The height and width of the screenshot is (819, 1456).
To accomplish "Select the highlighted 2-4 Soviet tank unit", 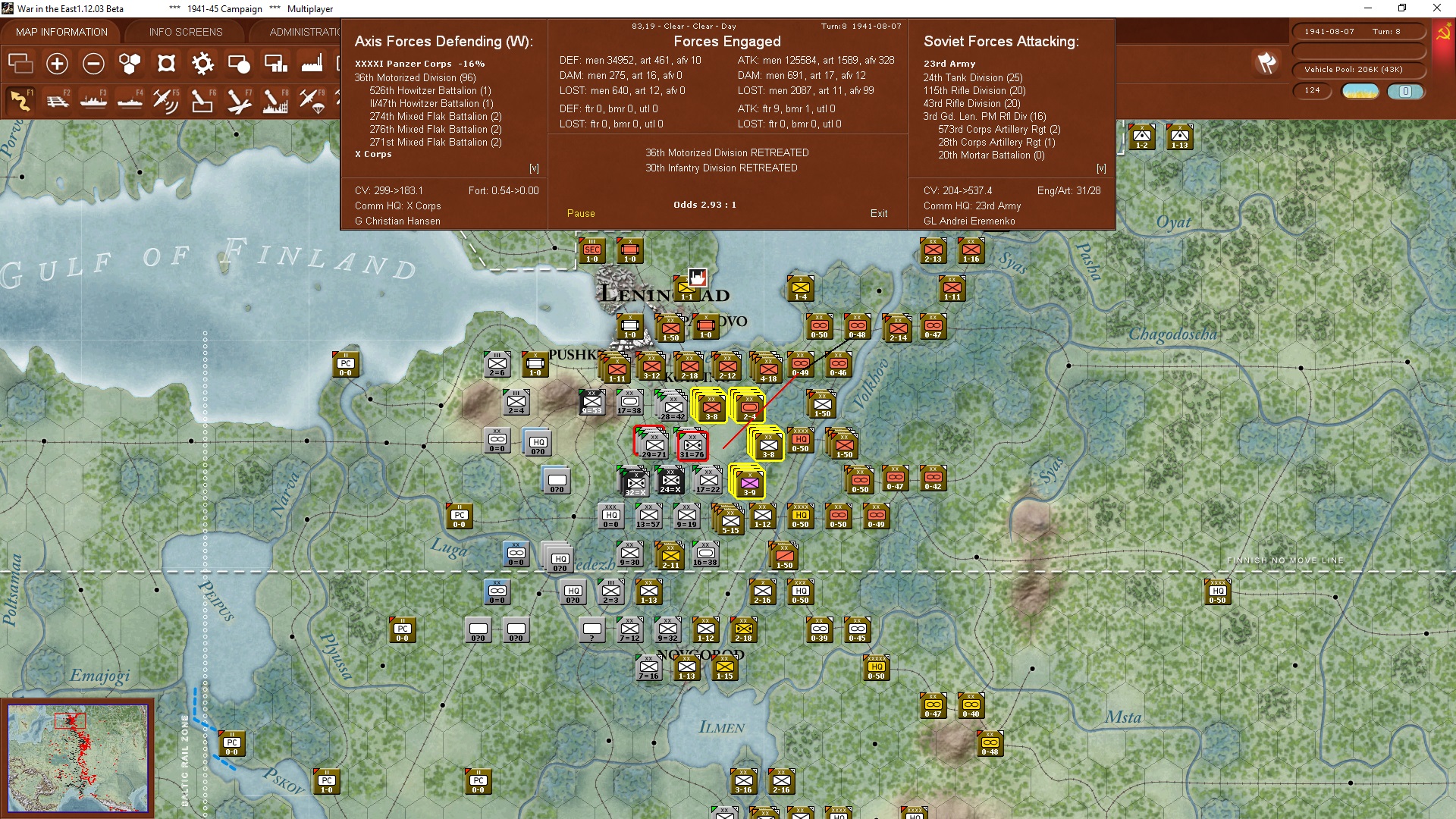I will click(749, 408).
